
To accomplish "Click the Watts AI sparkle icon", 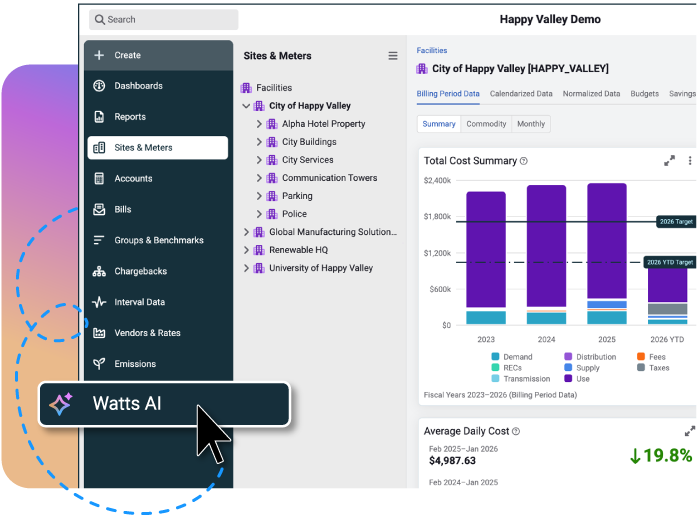I will tap(61, 404).
